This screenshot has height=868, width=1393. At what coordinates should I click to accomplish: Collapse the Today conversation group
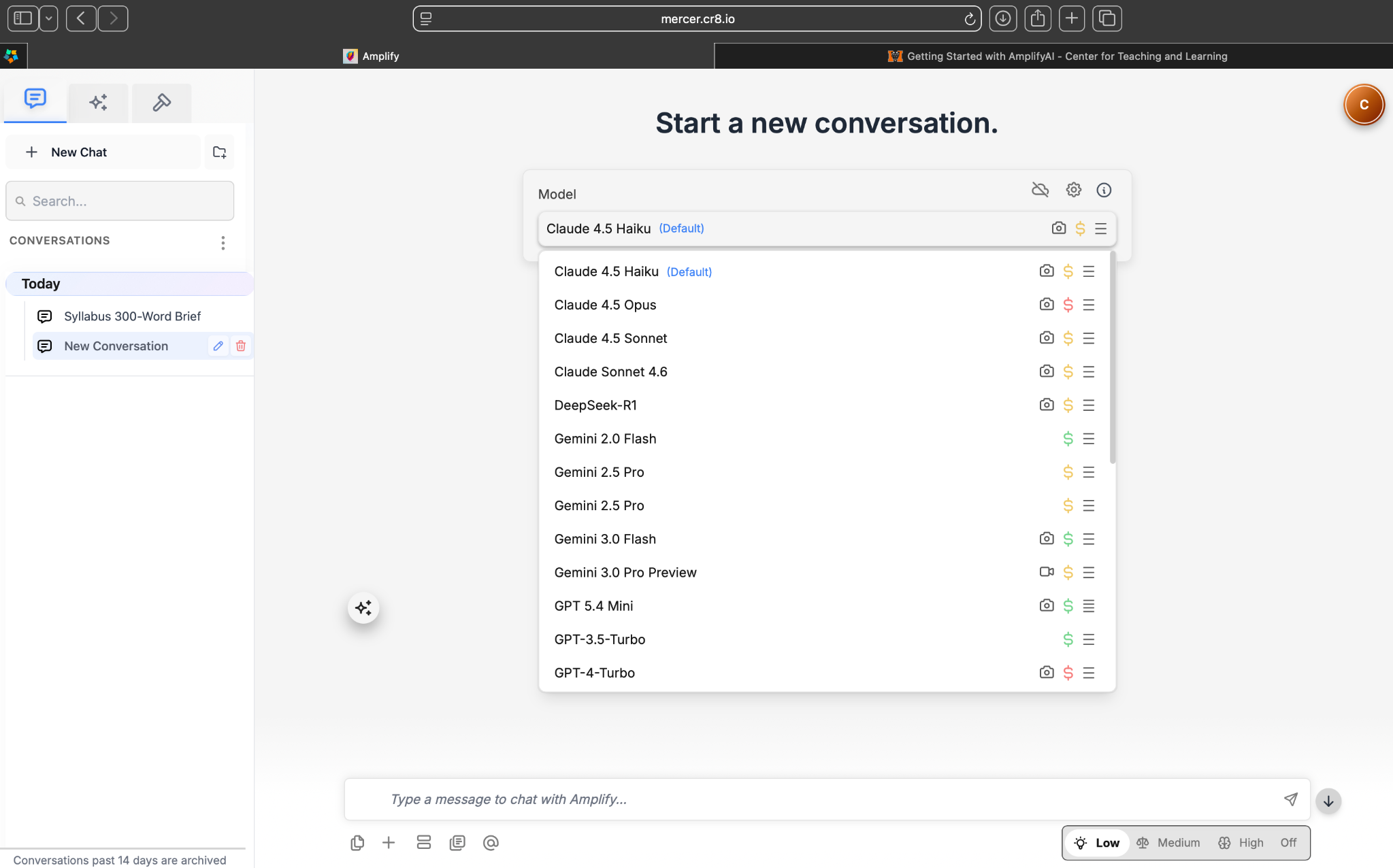[x=129, y=284]
